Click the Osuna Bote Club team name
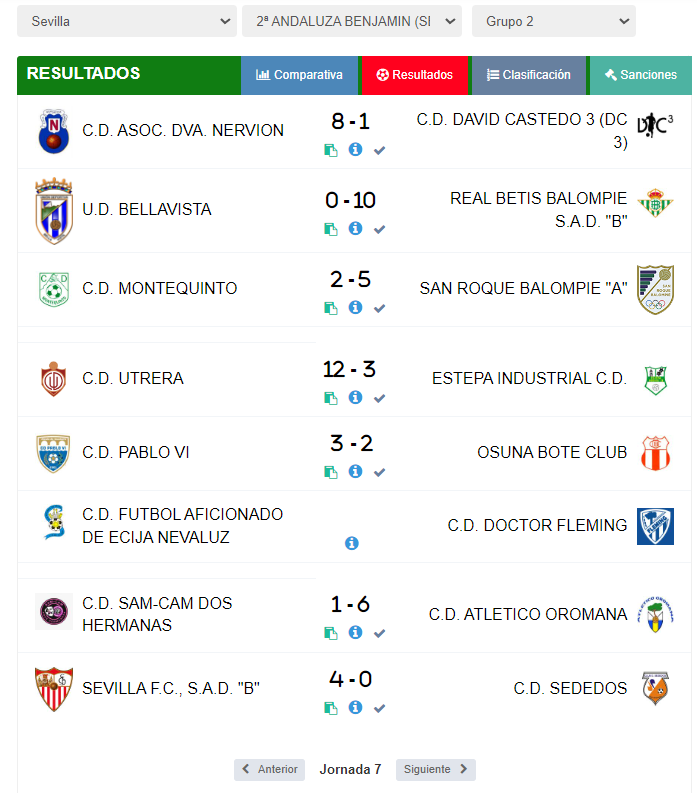 [552, 453]
